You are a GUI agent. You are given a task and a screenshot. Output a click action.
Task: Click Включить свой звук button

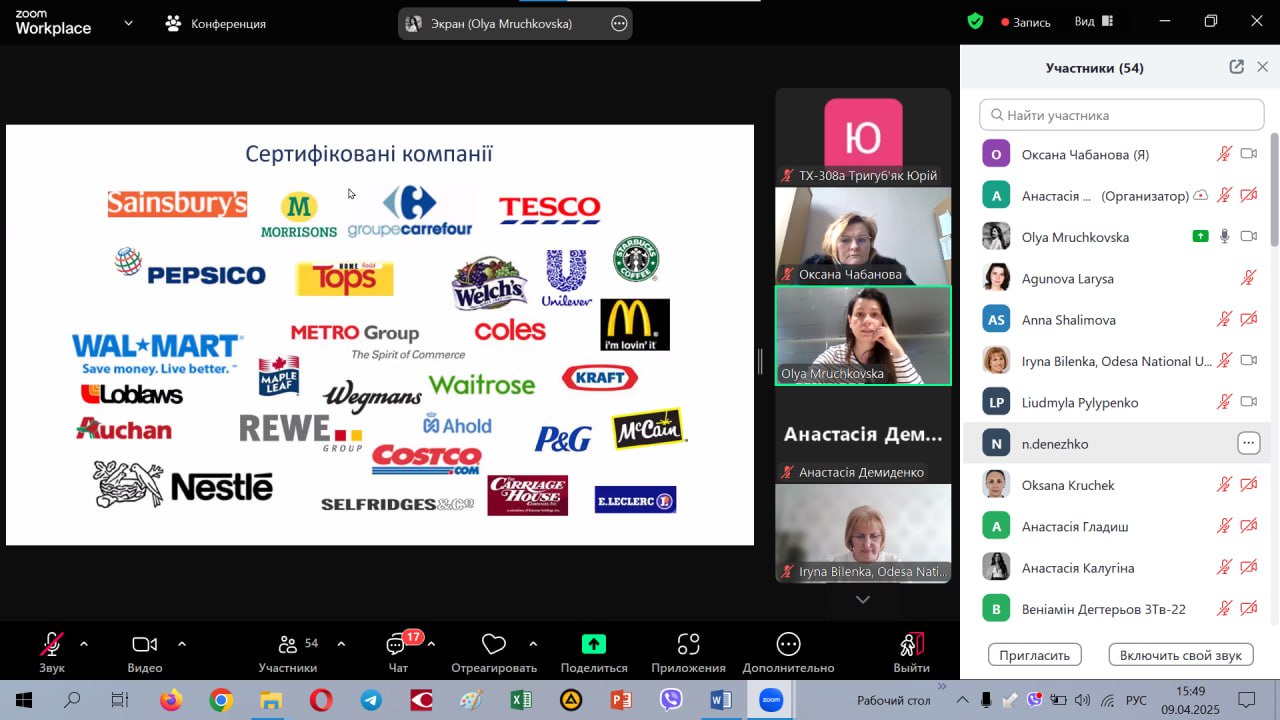pos(1181,655)
